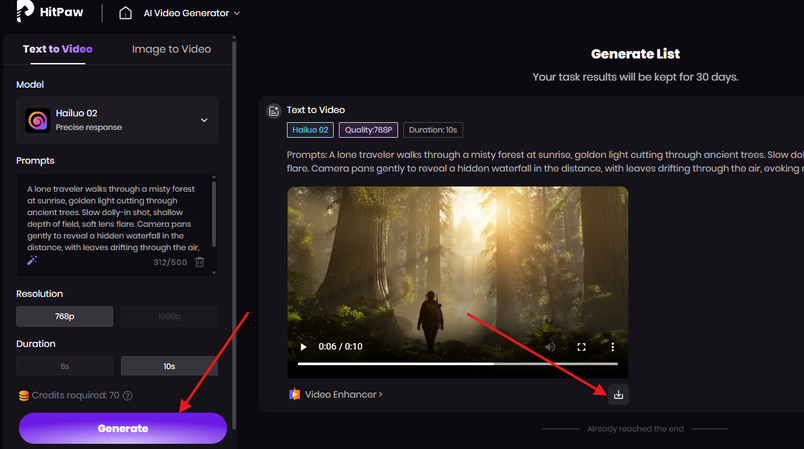Open video more options menu
Viewport: 804px width, 449px height.
[612, 347]
